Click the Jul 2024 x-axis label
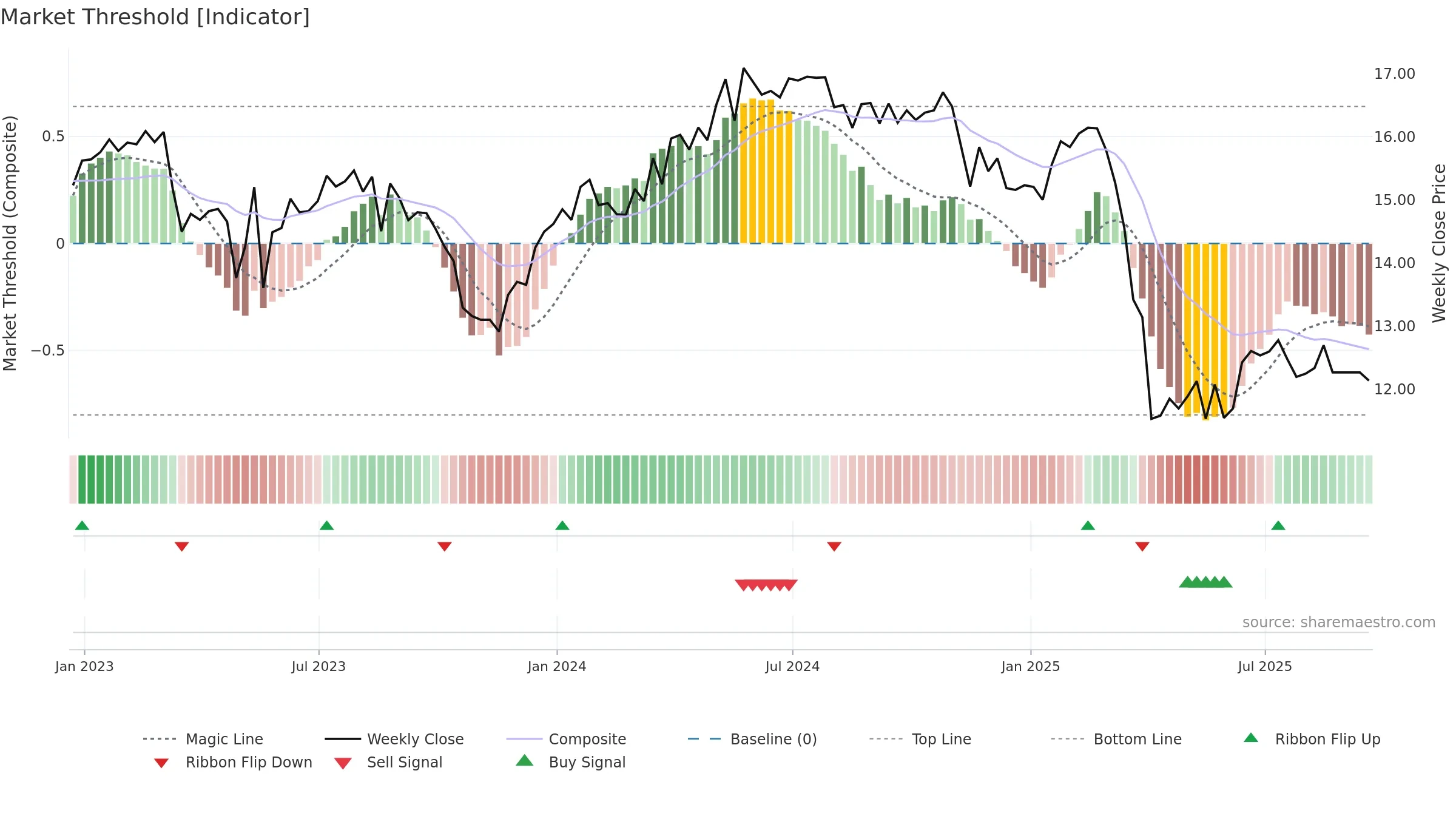The width and height of the screenshot is (1456, 819). point(792,666)
